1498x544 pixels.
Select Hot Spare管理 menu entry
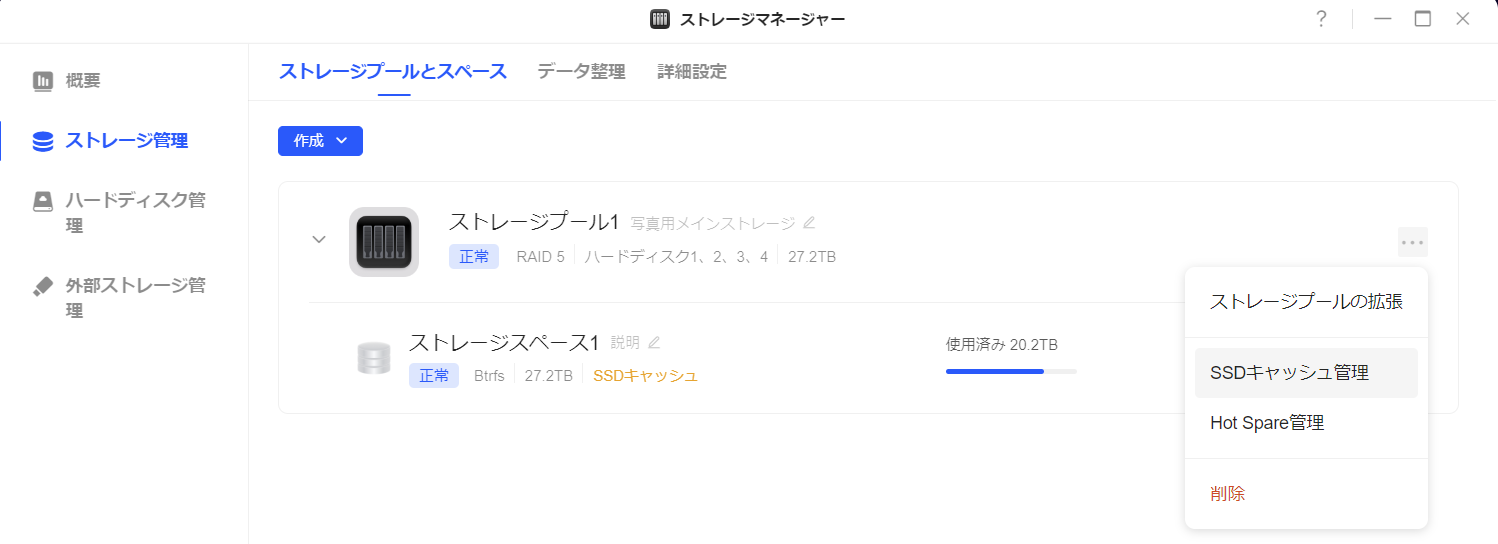(x=1306, y=423)
